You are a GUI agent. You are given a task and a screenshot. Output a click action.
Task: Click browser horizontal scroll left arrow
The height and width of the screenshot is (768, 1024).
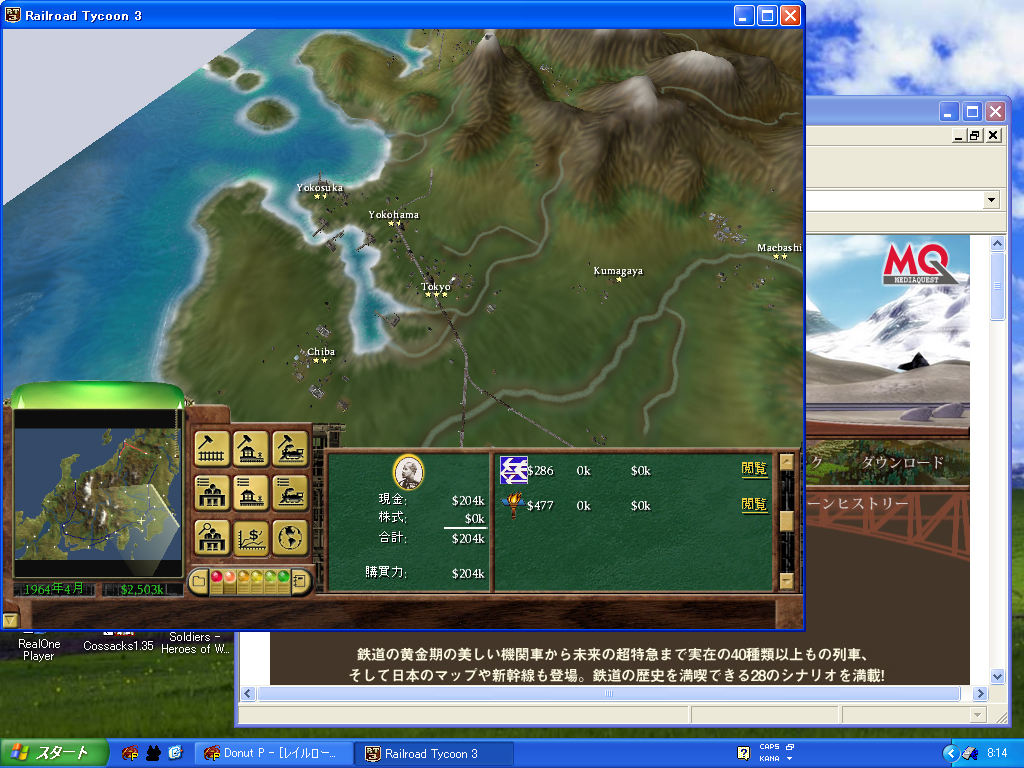[248, 694]
